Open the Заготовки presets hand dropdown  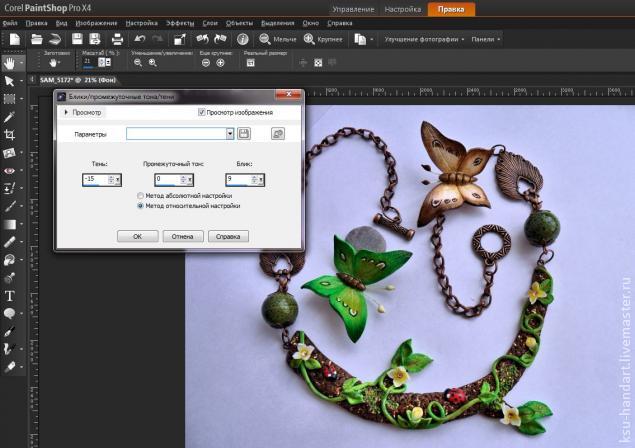[x=55, y=63]
